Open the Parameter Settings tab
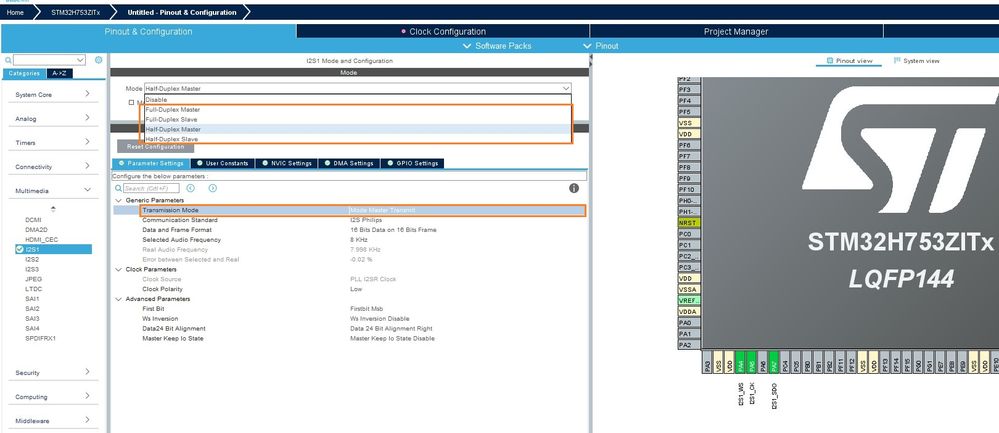Viewport: 999px width, 433px height. 150,163
